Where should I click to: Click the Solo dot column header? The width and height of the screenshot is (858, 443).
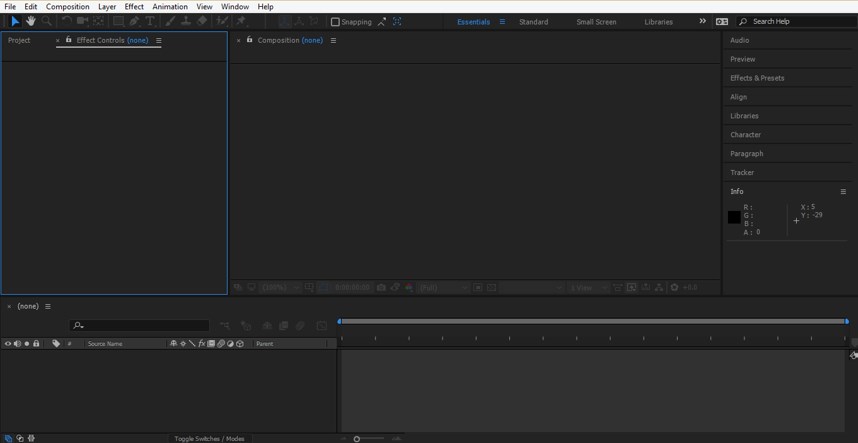[x=27, y=344]
